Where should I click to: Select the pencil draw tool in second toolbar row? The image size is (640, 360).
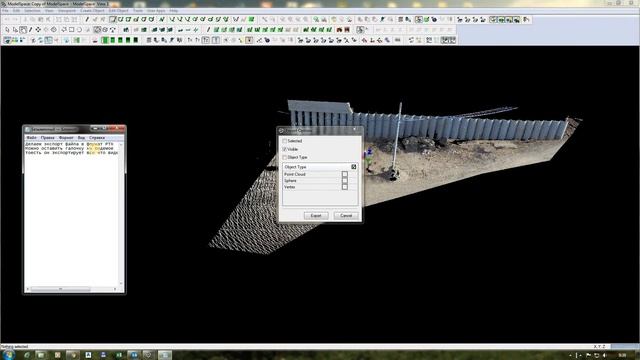pyautogui.click(x=31, y=30)
